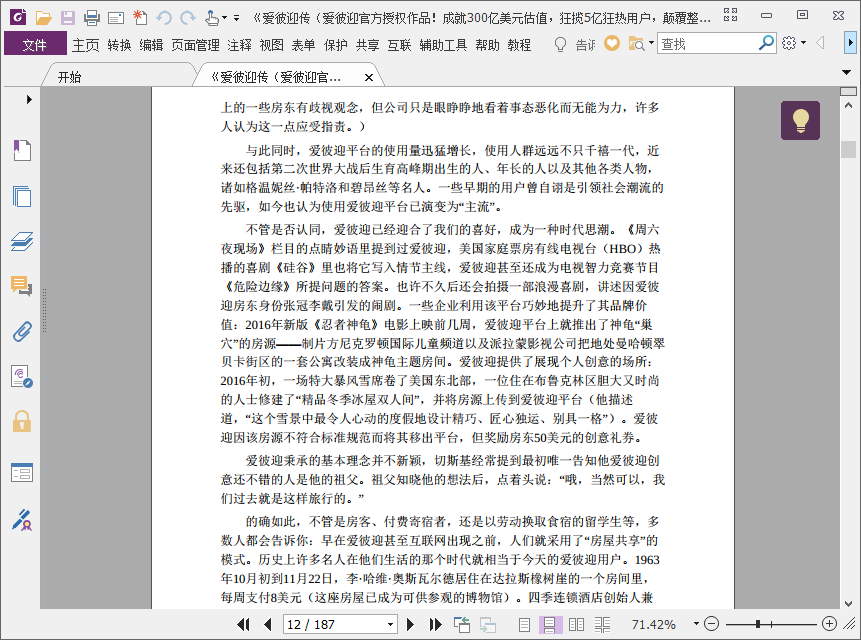Open the Digital Signatures panel
This screenshot has width=861, height=640.
point(22,377)
